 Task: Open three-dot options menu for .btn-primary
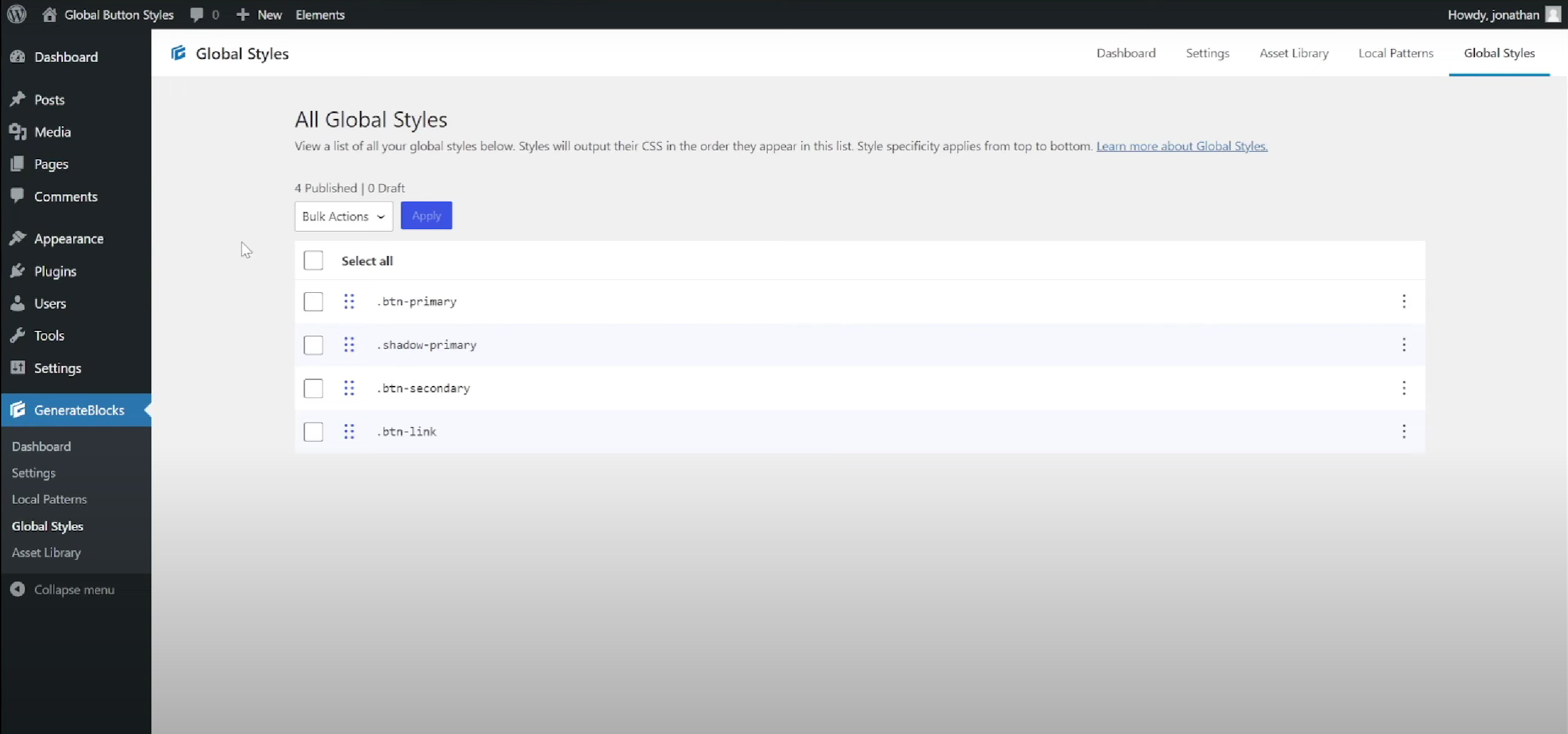point(1403,301)
